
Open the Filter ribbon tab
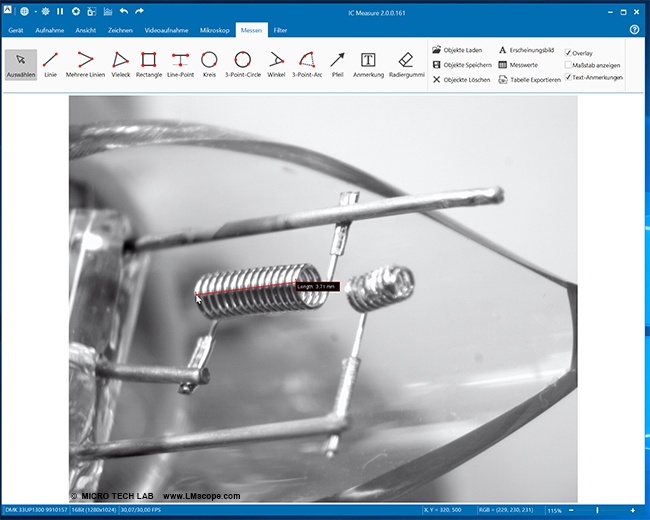(x=280, y=31)
